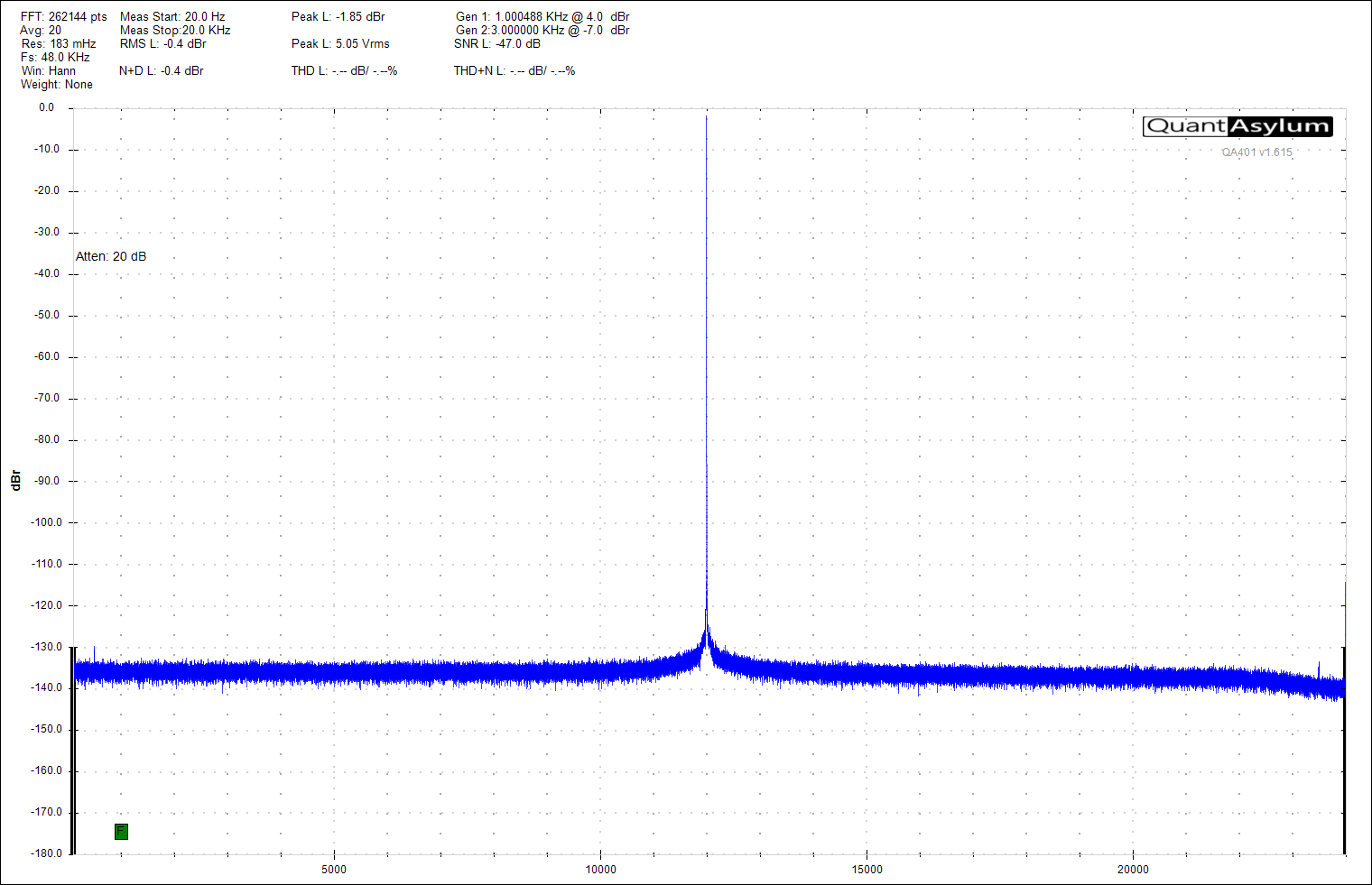This screenshot has height=885, width=1372.
Task: Click the 'dBr' vertical axis label
Action: tap(15, 480)
